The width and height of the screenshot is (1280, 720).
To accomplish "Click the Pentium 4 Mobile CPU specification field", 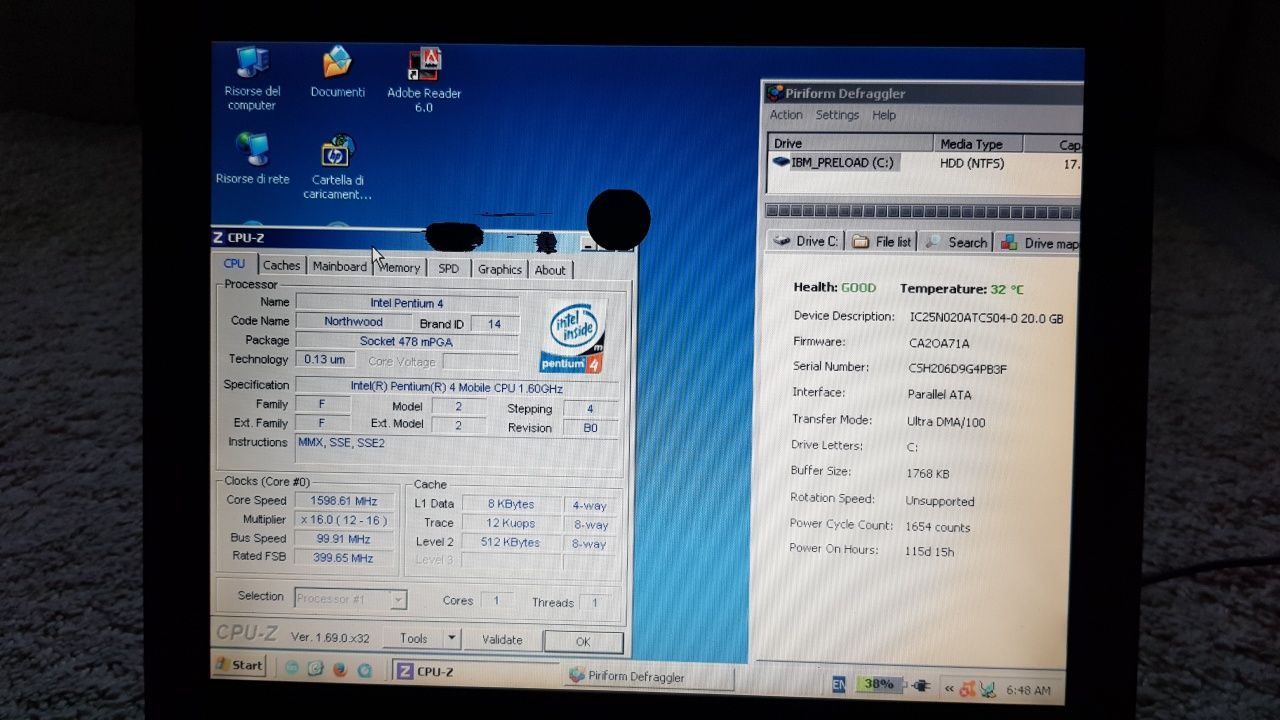I will (457, 387).
